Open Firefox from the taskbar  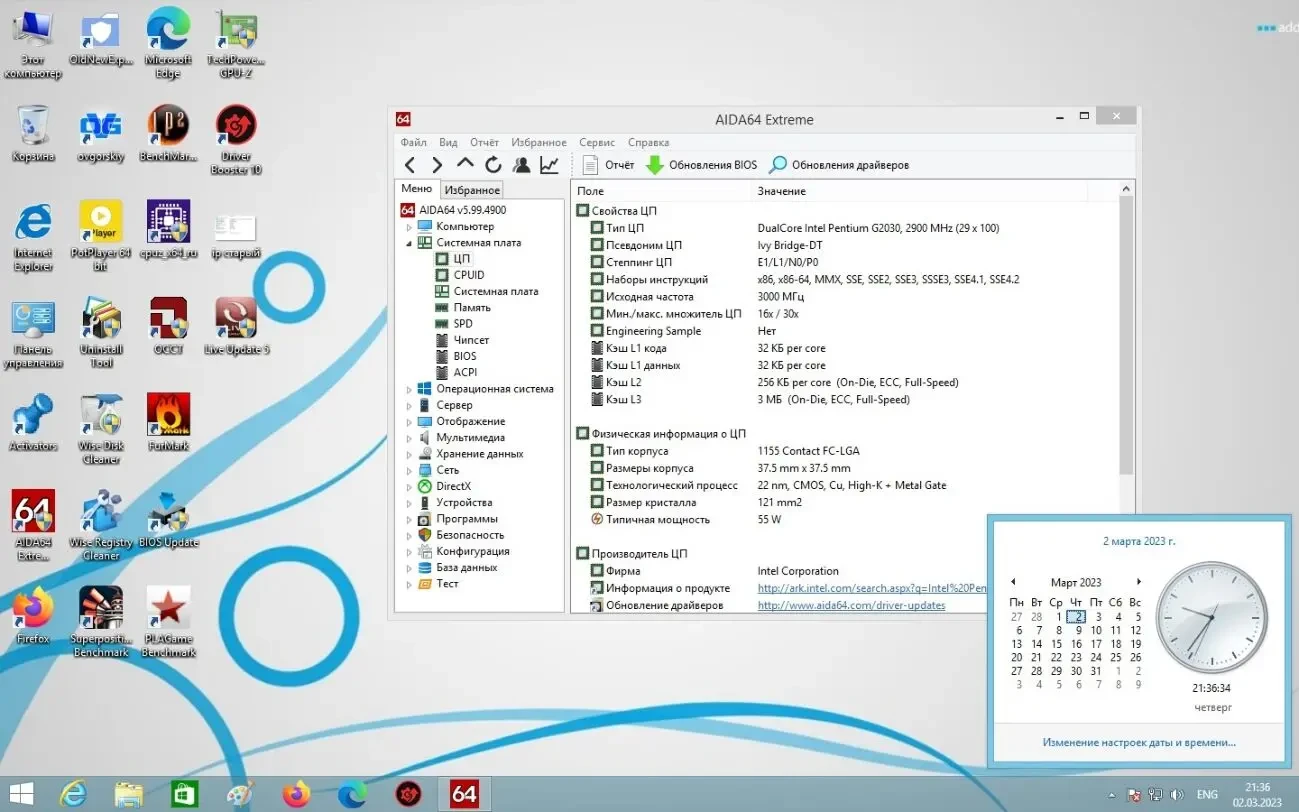pos(298,793)
